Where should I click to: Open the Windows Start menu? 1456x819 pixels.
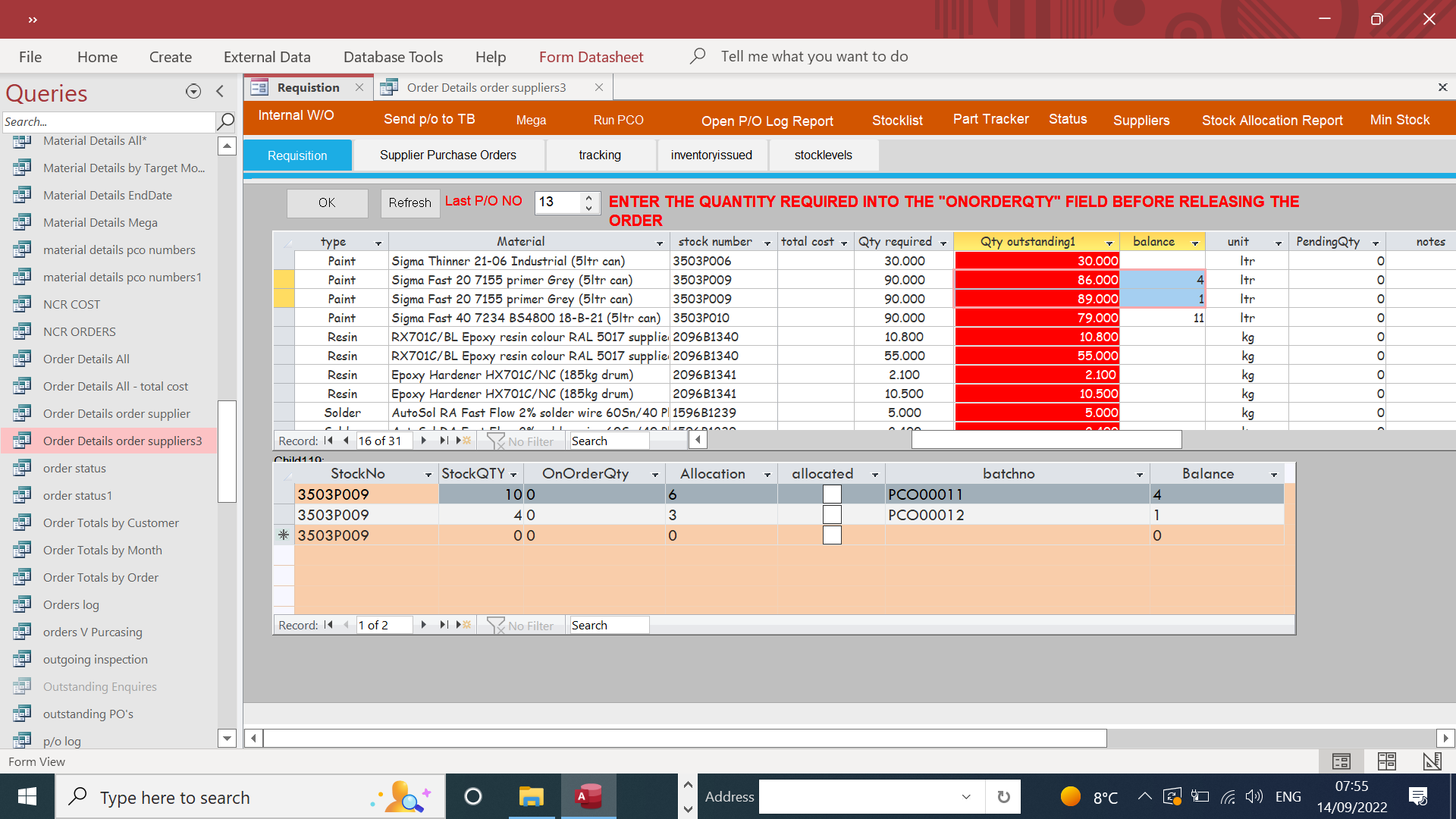pyautogui.click(x=27, y=797)
